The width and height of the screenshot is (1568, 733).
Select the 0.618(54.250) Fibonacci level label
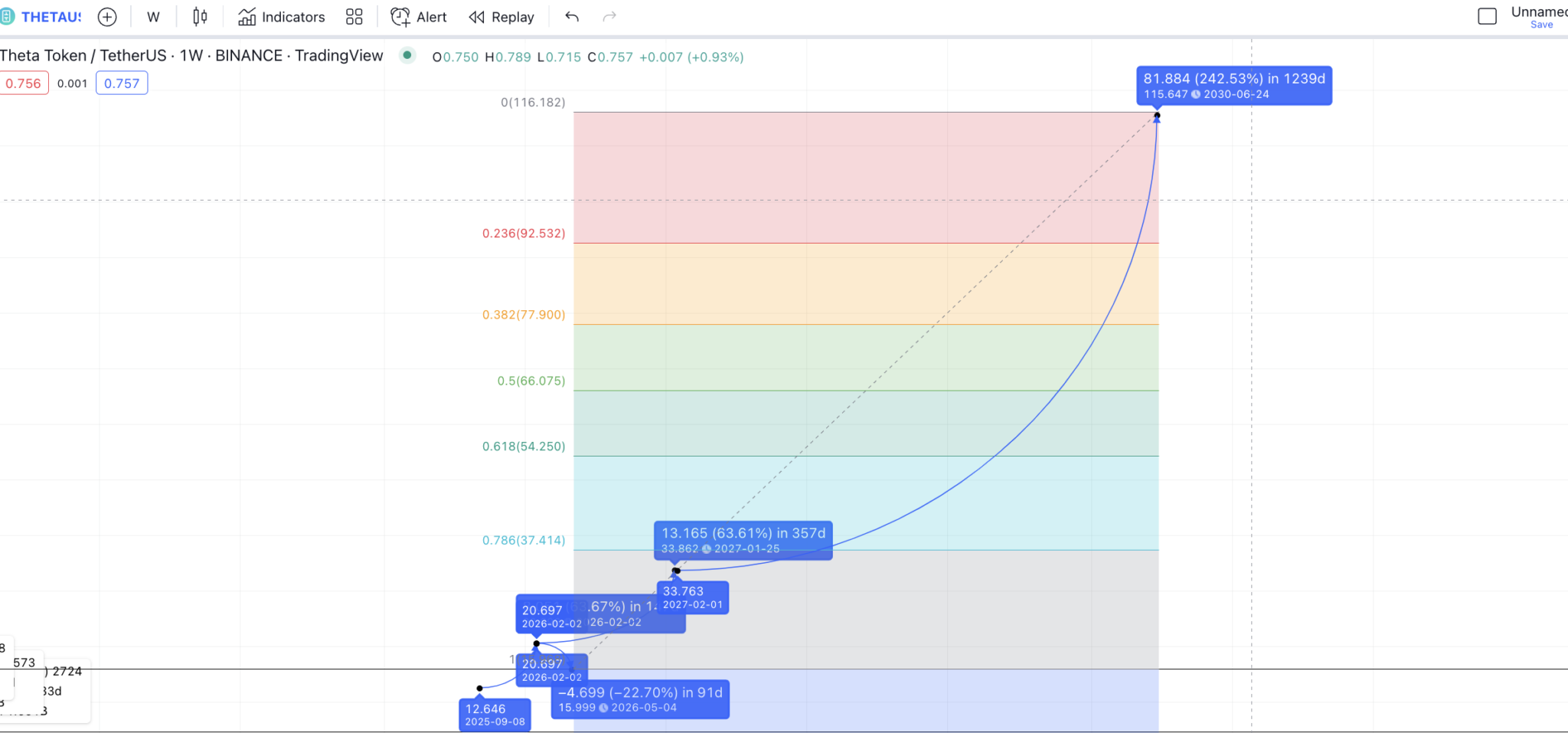click(524, 447)
